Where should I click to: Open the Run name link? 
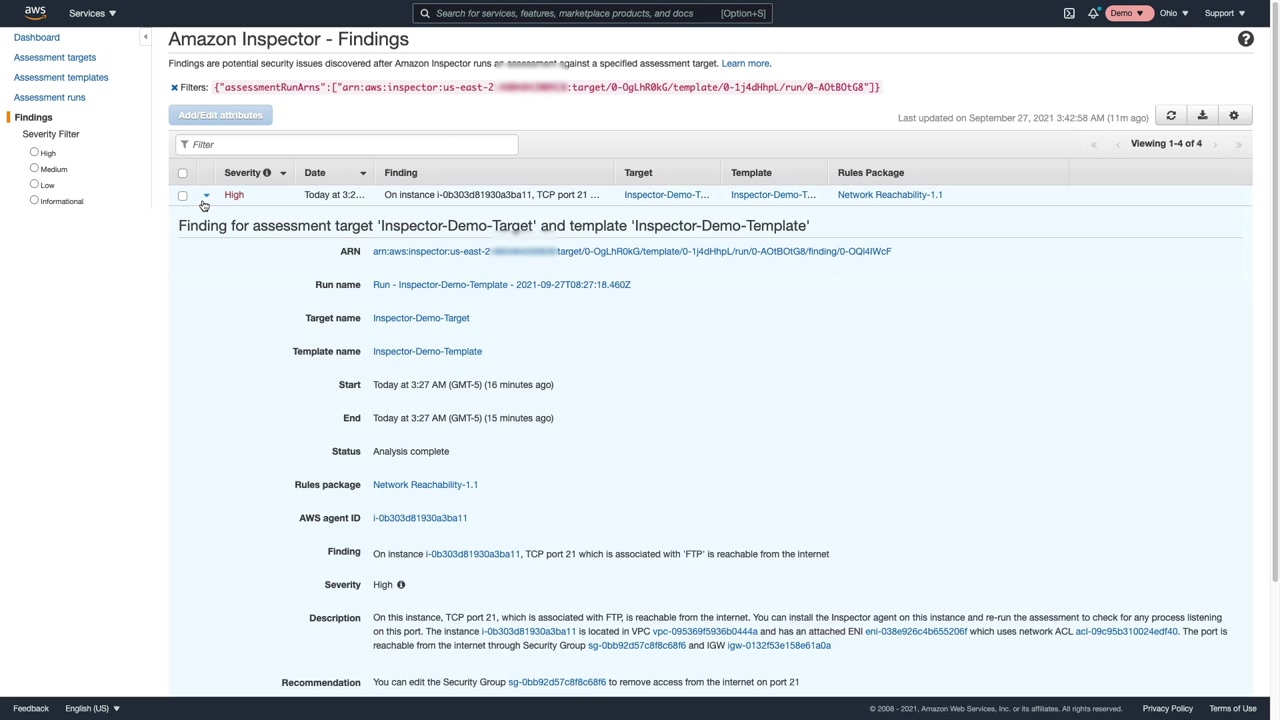point(502,285)
